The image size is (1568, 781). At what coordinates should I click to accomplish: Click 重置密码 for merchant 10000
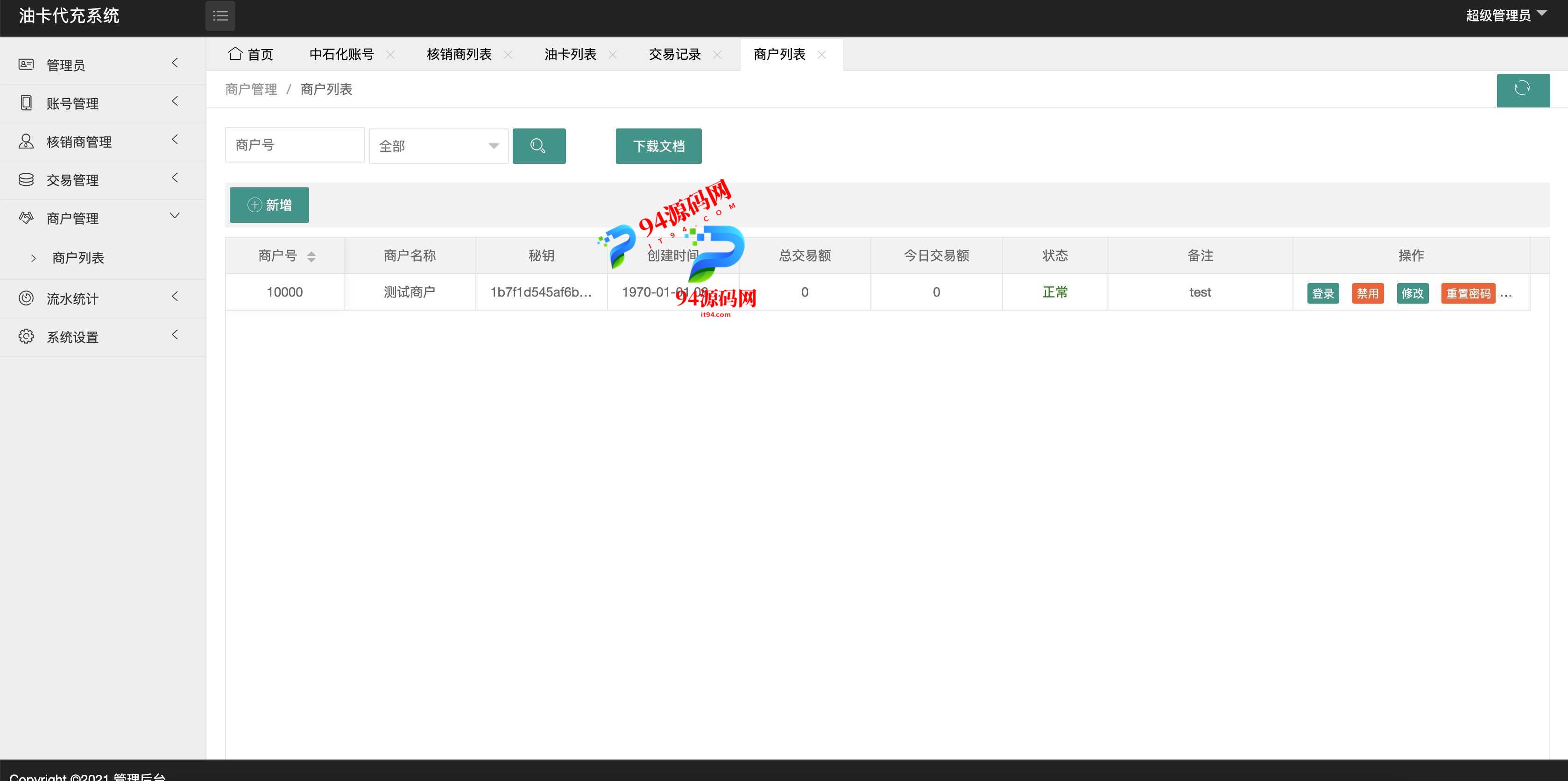pos(1468,293)
